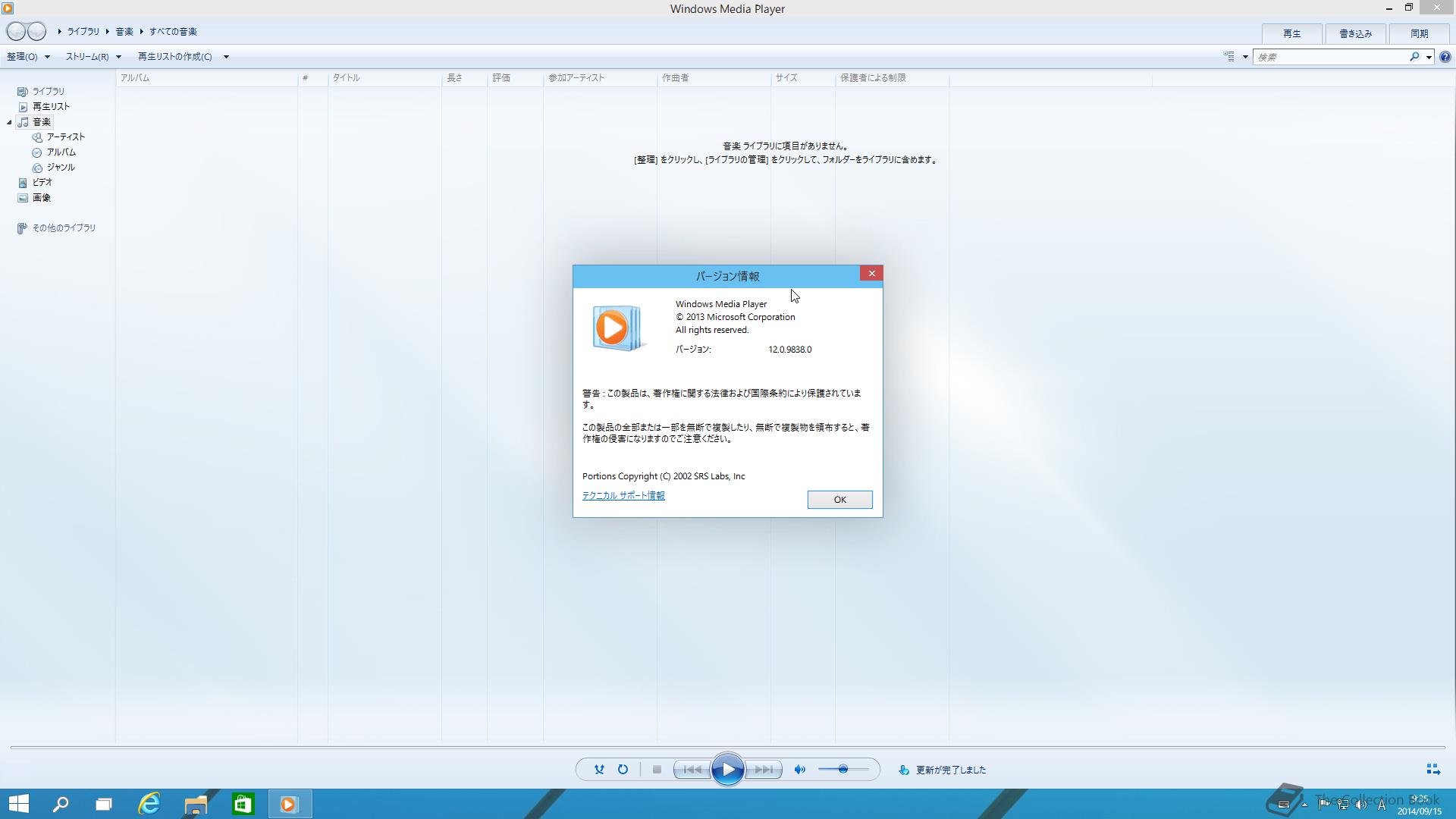The height and width of the screenshot is (819, 1456).
Task: Select 再生リスト in the navigation pane
Action: point(51,106)
